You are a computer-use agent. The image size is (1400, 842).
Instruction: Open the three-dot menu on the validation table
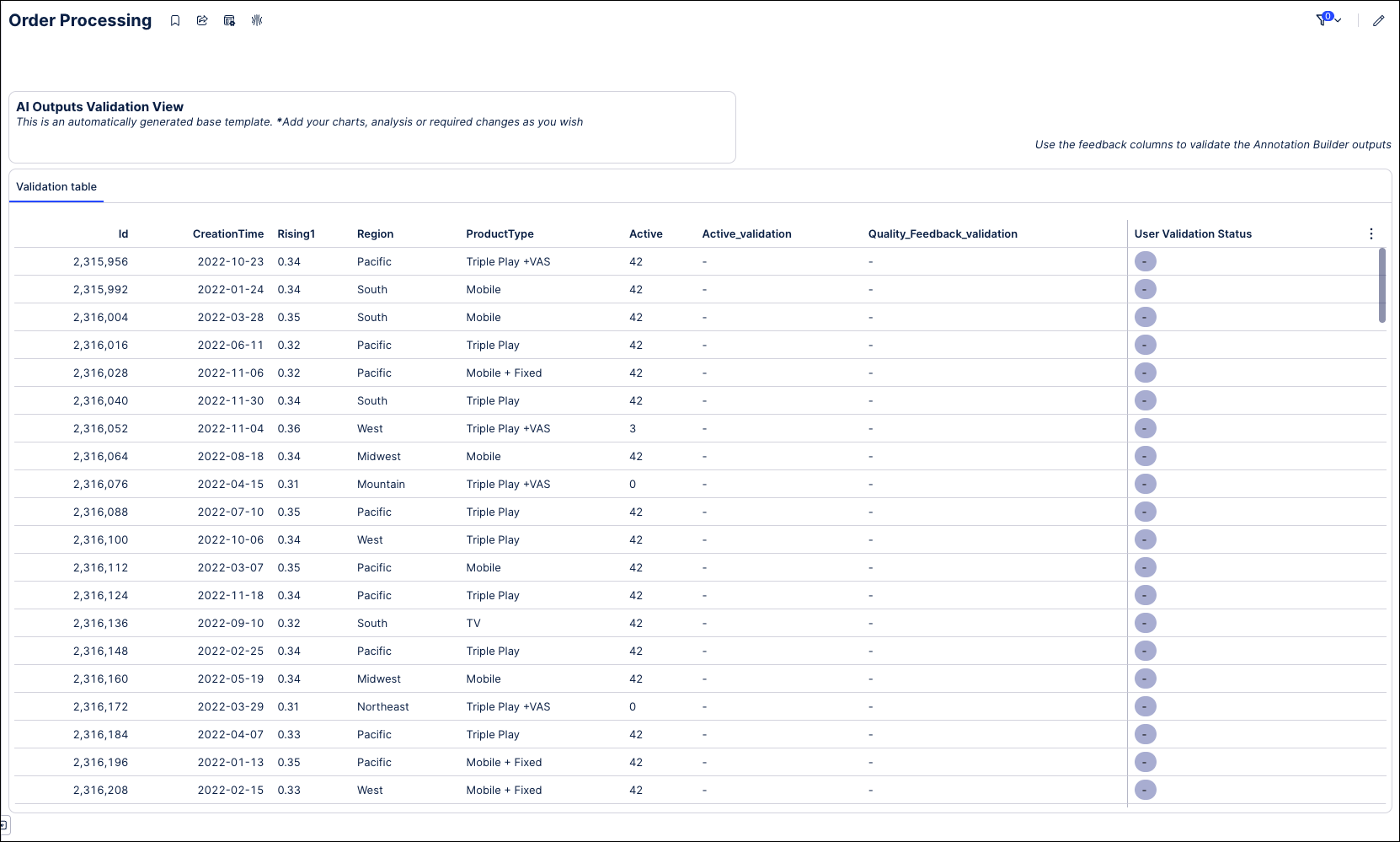1371,233
